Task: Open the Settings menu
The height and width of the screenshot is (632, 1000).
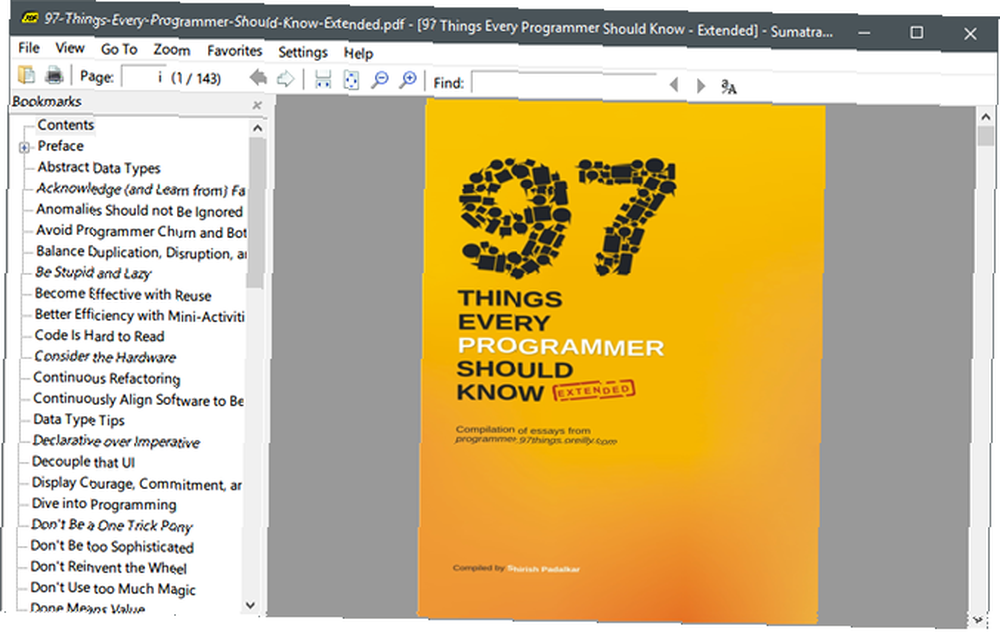Action: point(303,52)
